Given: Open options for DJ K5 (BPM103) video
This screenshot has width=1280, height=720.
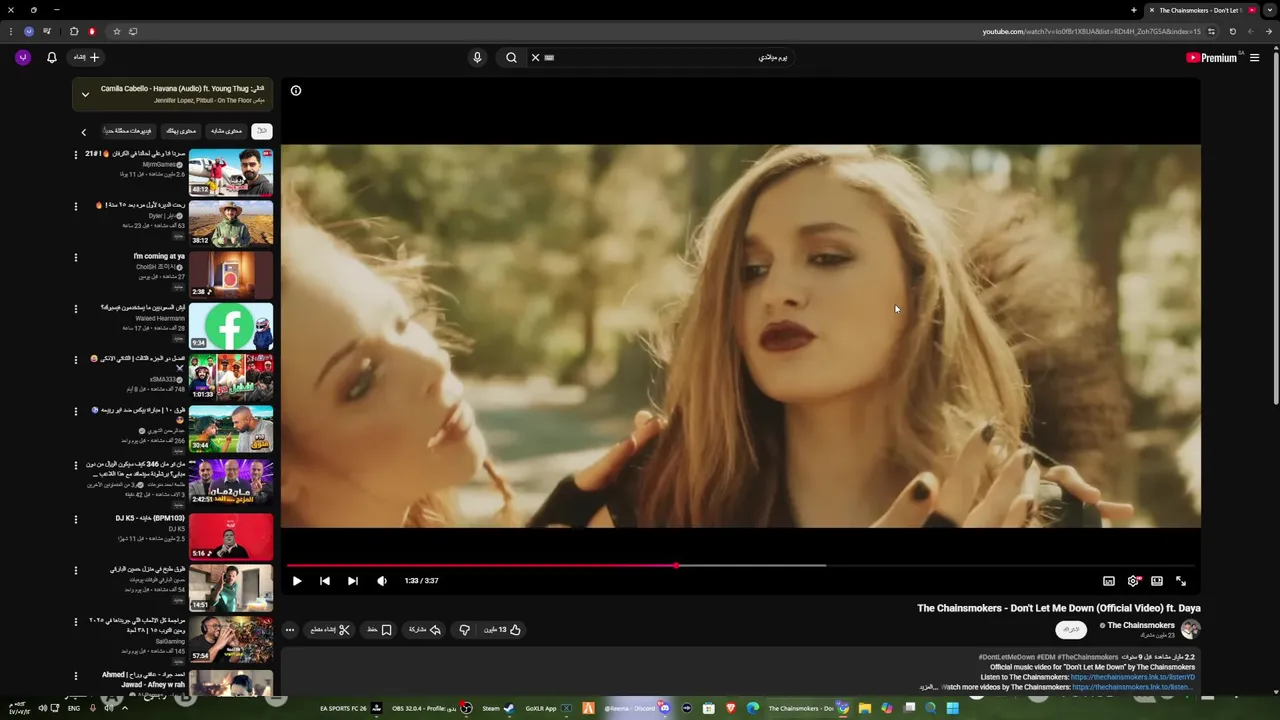Looking at the screenshot, I should (76, 519).
